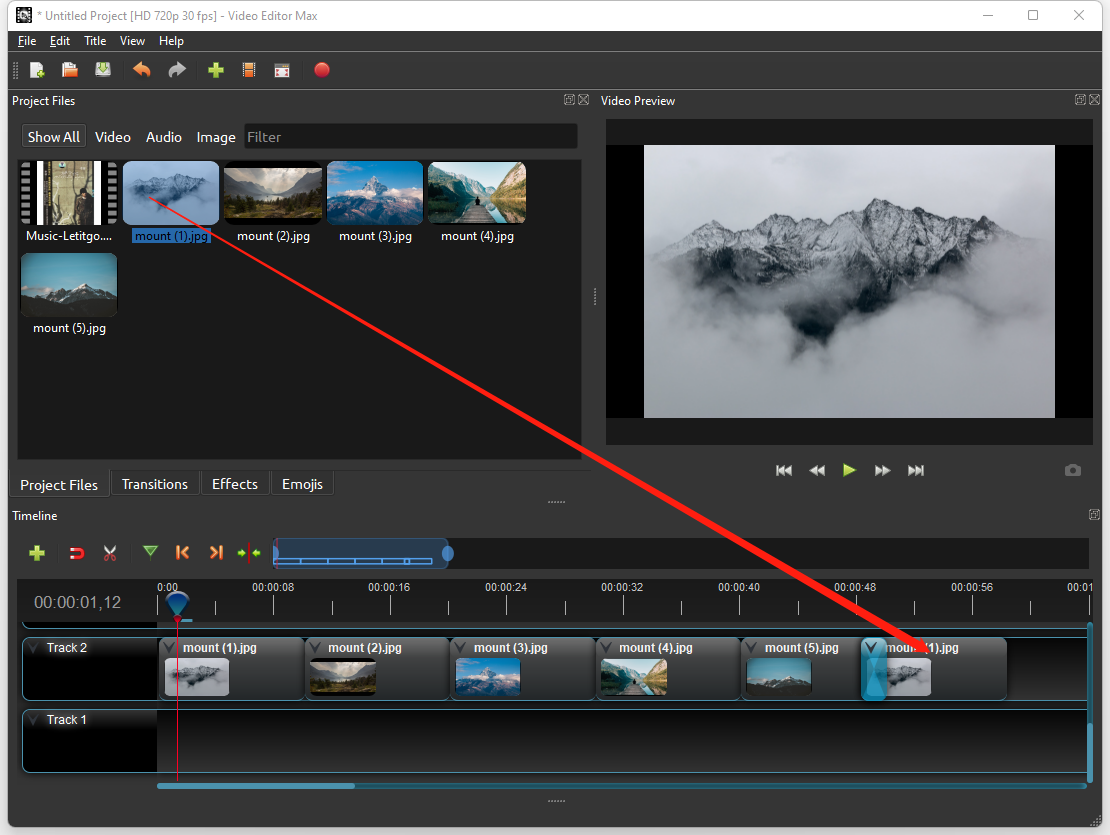Redo the last undone action
The height and width of the screenshot is (835, 1110).
click(x=177, y=69)
